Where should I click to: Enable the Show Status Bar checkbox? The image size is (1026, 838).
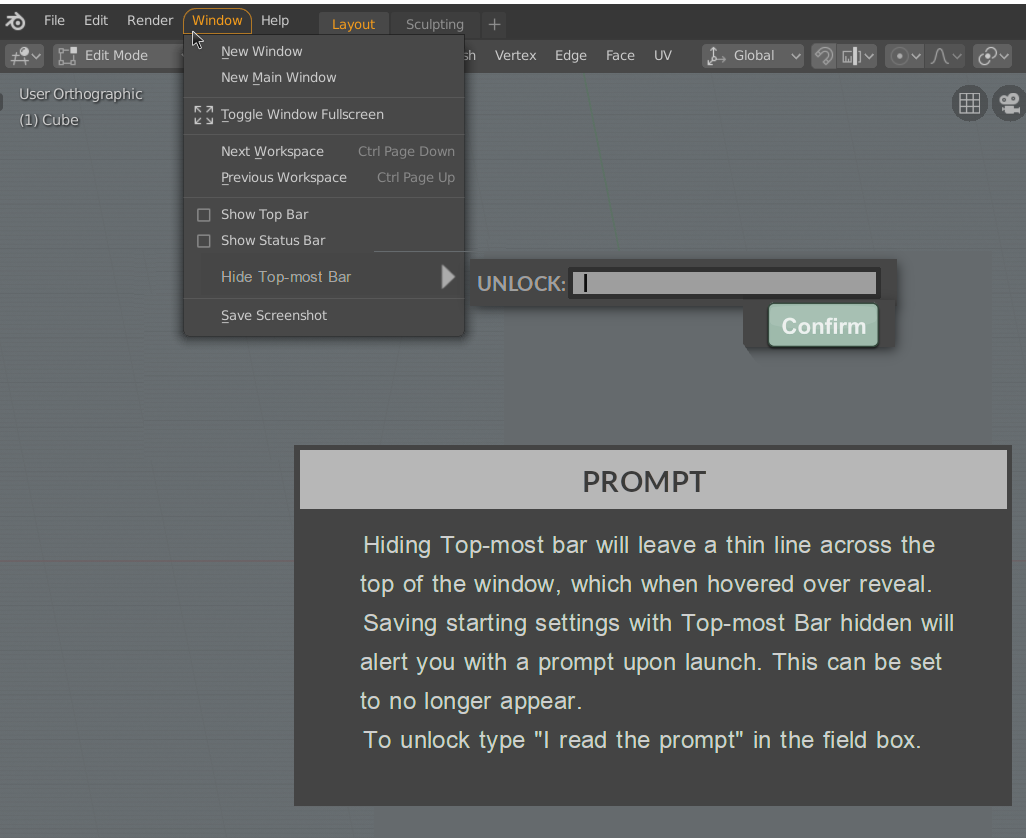[x=203, y=241]
